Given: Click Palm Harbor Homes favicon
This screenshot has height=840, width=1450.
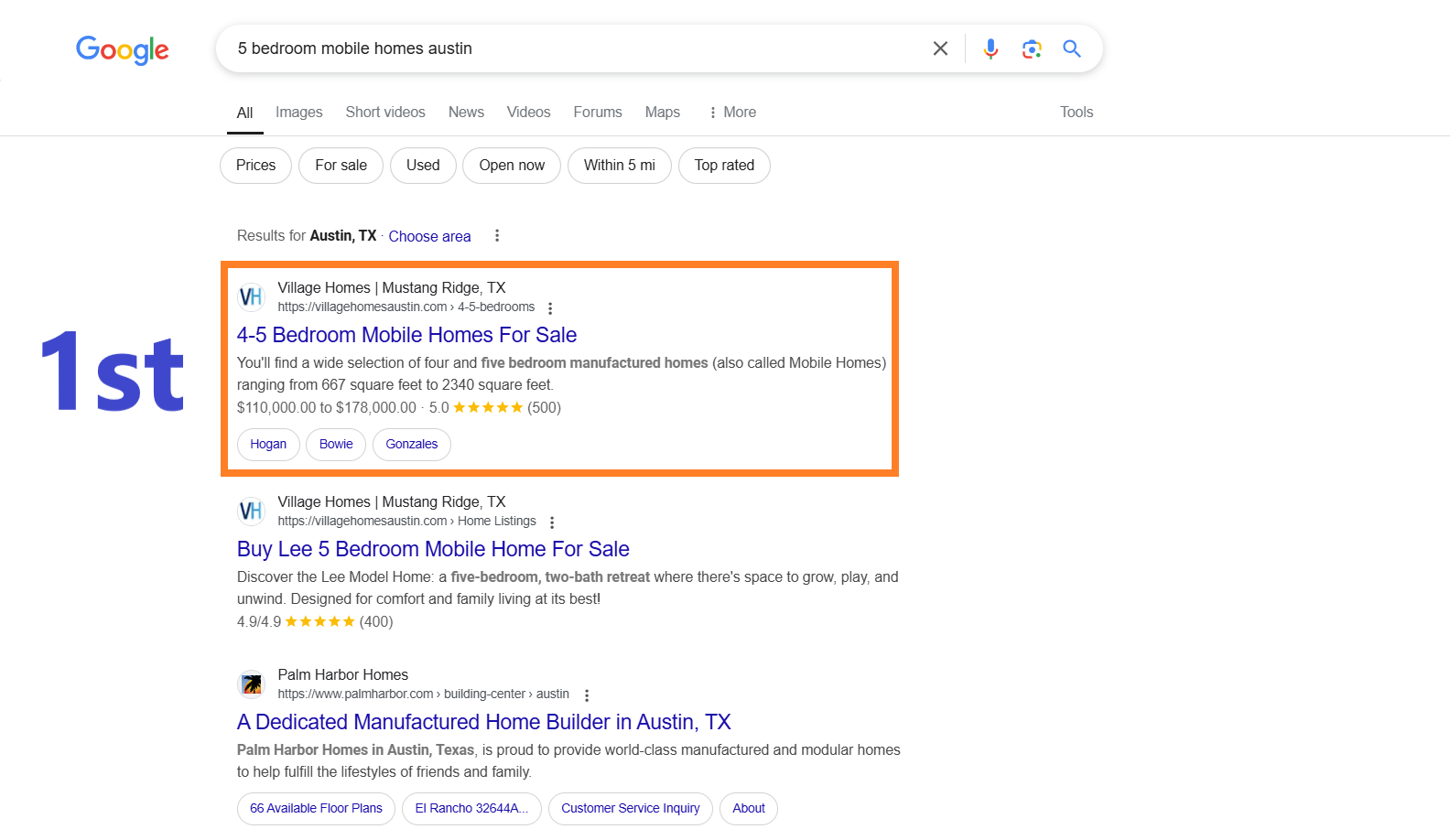Looking at the screenshot, I should pos(252,684).
